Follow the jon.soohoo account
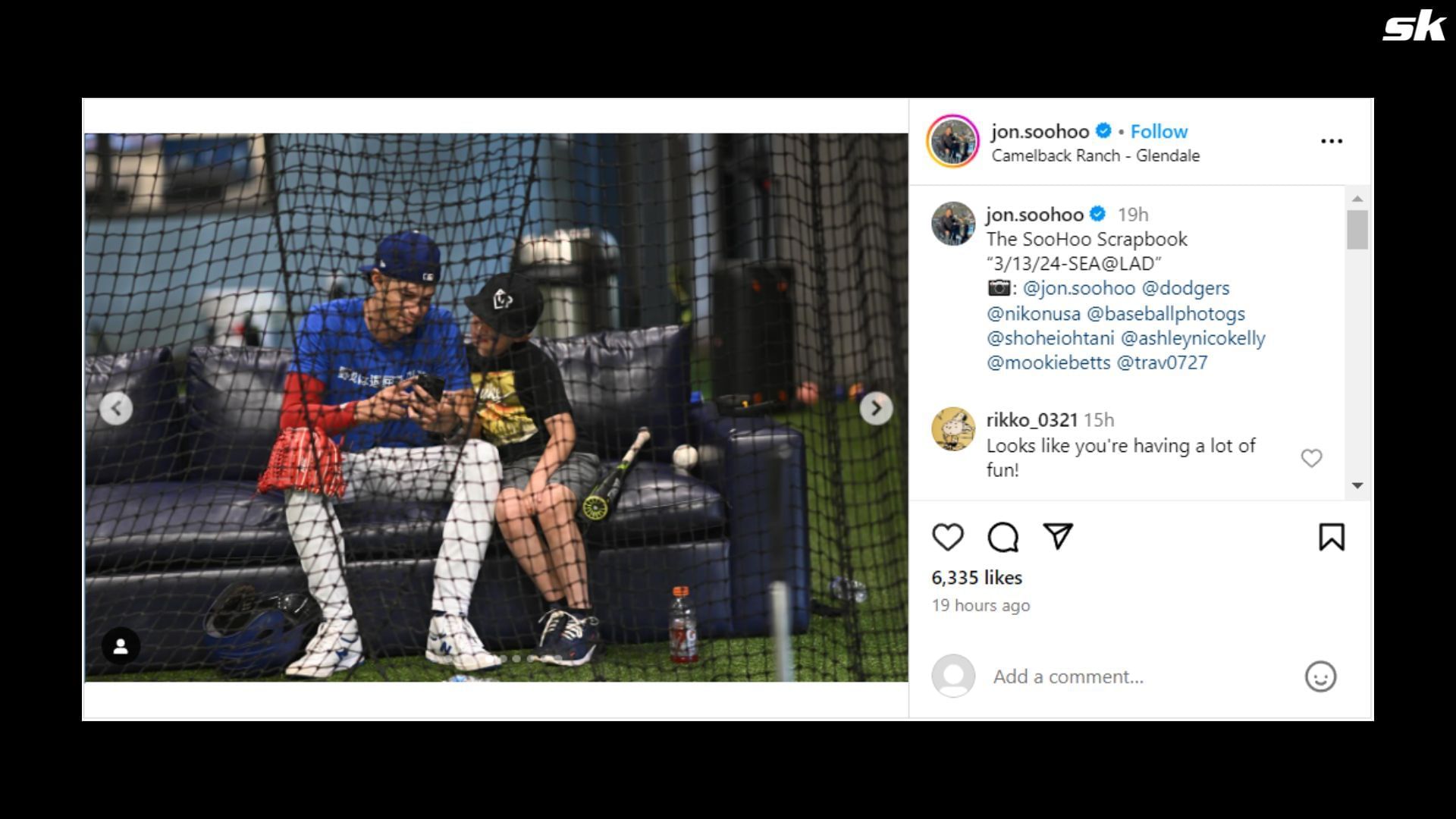 click(1159, 131)
